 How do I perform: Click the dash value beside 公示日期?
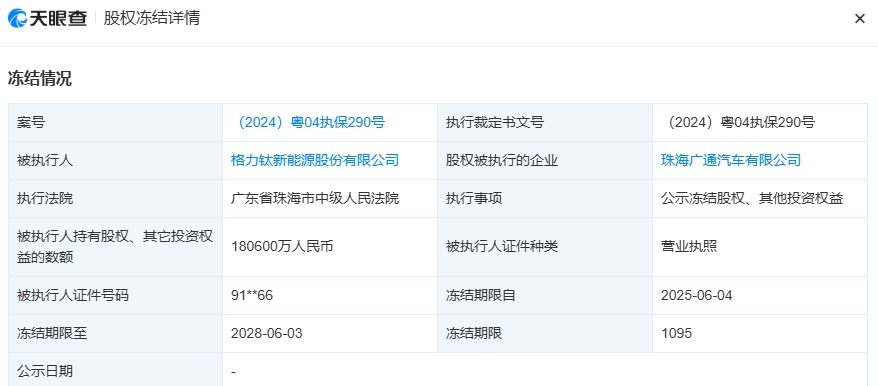[x=233, y=372]
